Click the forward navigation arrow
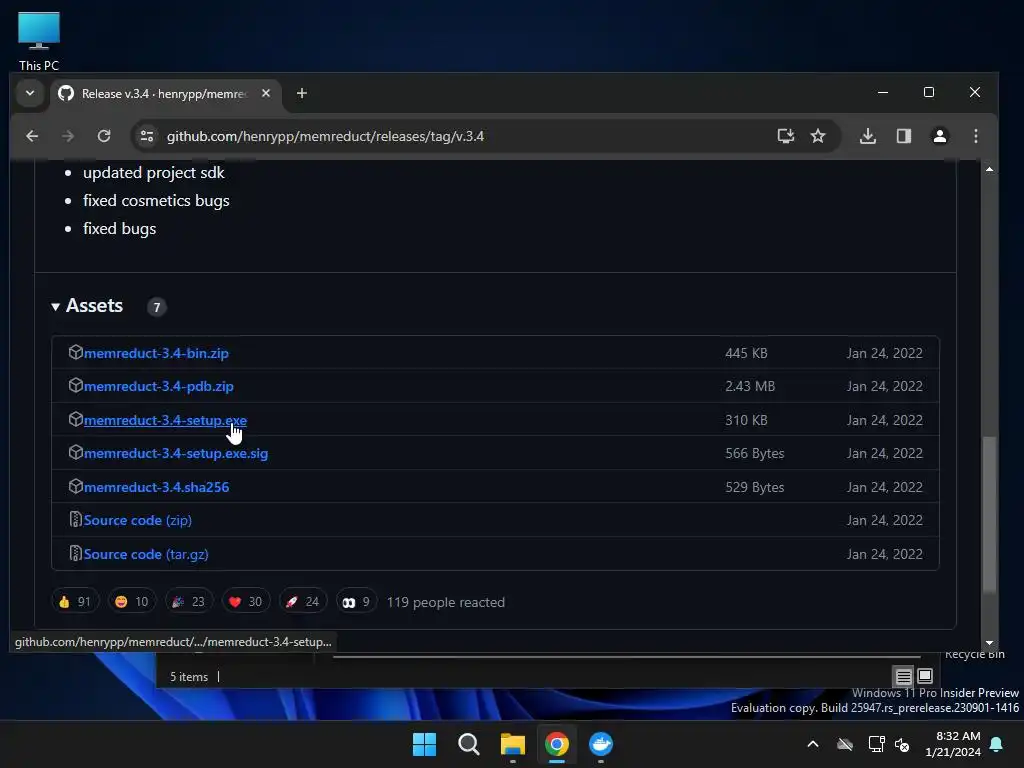1024x768 pixels. click(x=68, y=136)
